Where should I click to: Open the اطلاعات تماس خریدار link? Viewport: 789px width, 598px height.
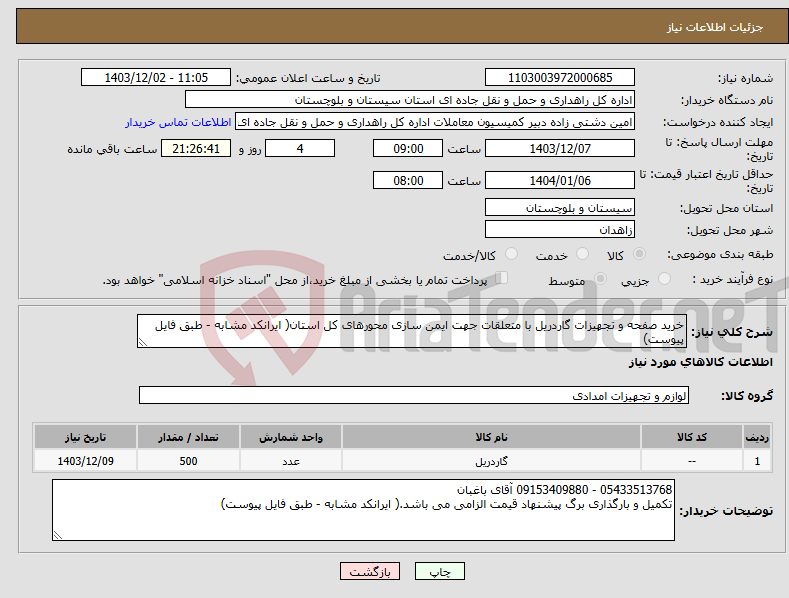point(178,122)
